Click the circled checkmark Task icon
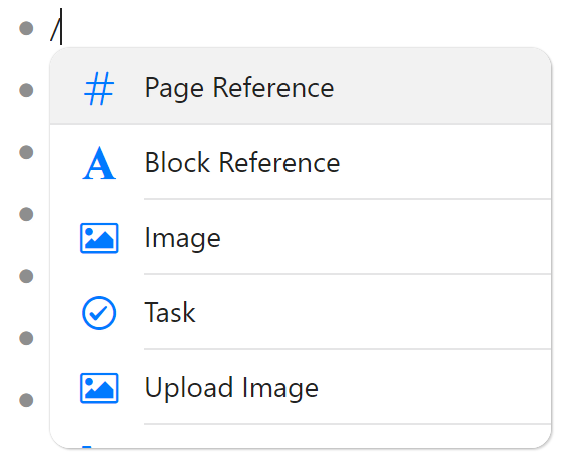Image resolution: width=570 pixels, height=460 pixels. (x=99, y=313)
